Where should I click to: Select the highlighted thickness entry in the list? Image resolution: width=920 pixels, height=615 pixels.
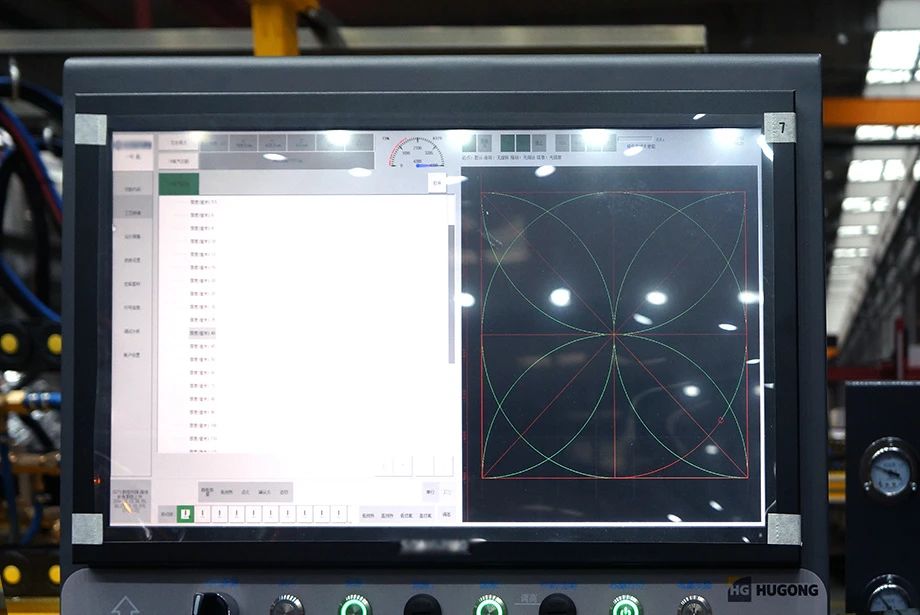point(202,332)
